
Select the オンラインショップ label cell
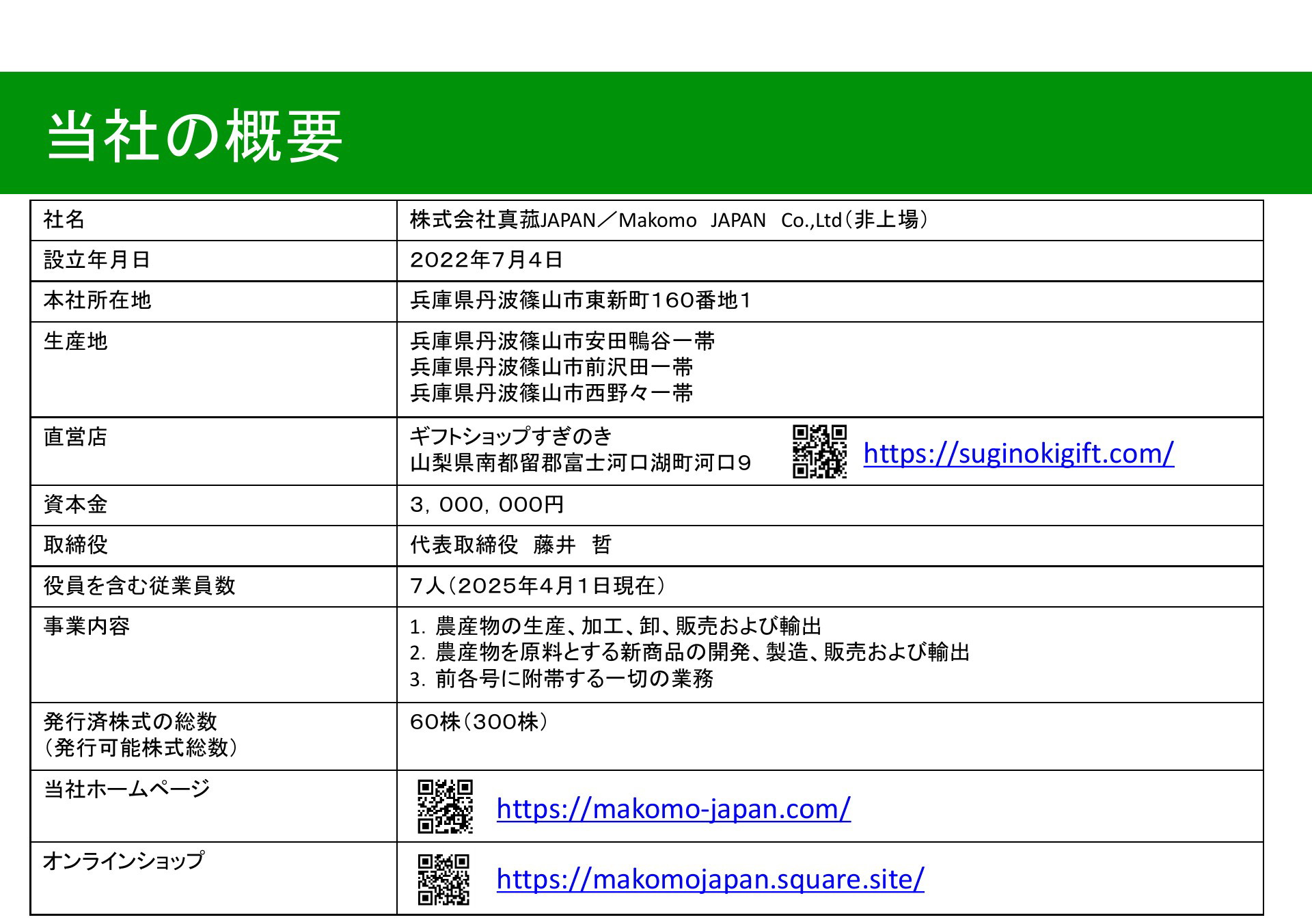(213, 878)
